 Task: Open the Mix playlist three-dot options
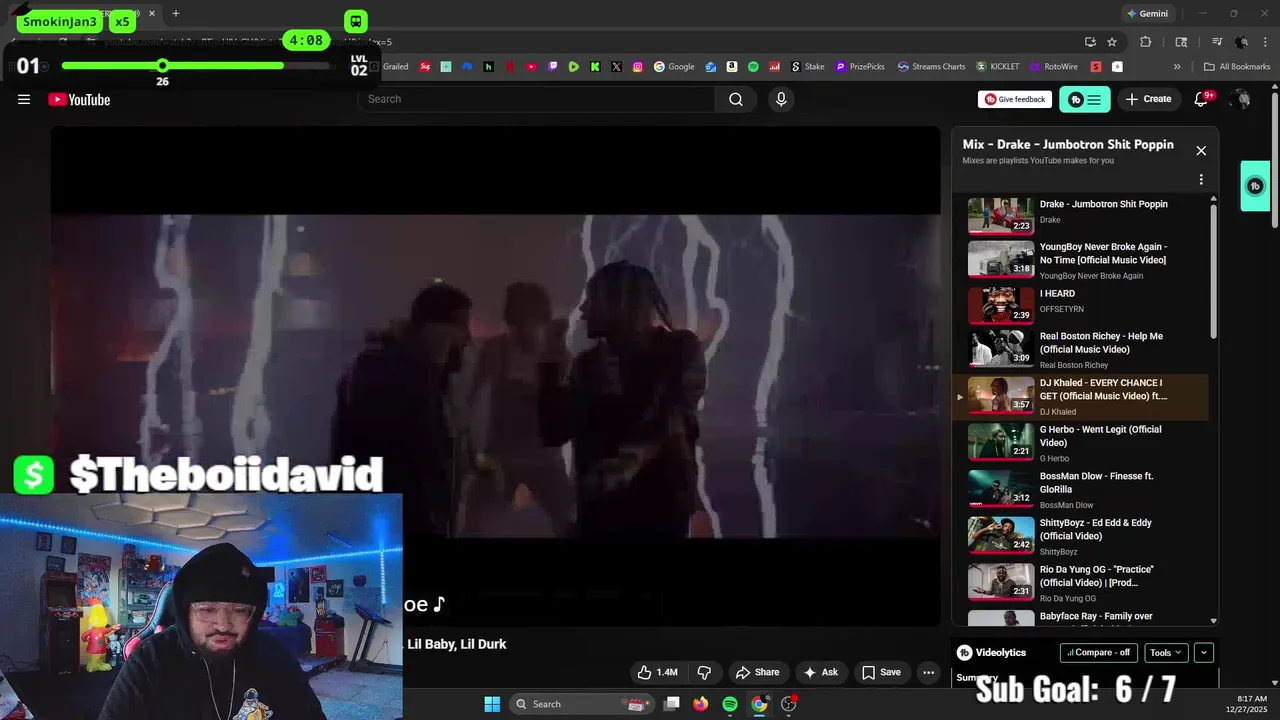[1201, 180]
